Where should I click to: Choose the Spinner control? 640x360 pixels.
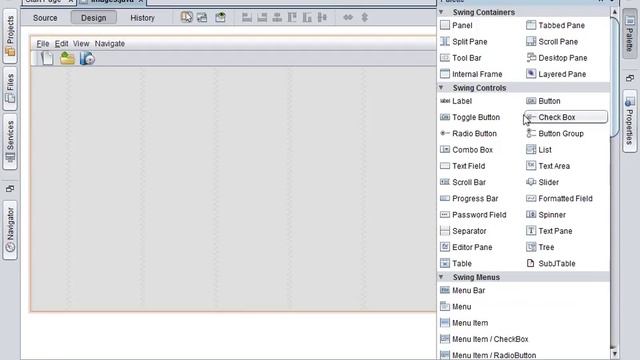tap(546, 215)
